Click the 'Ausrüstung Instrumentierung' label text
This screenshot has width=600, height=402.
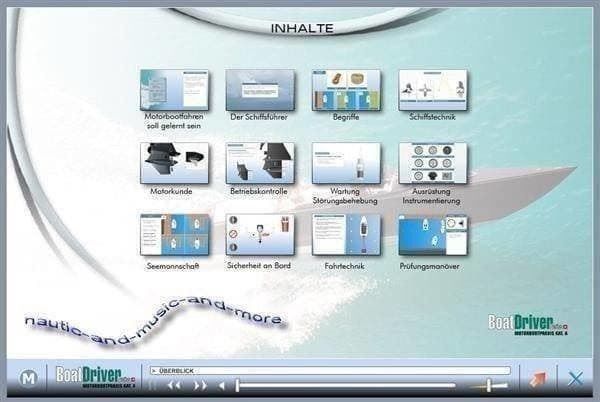[x=431, y=195]
